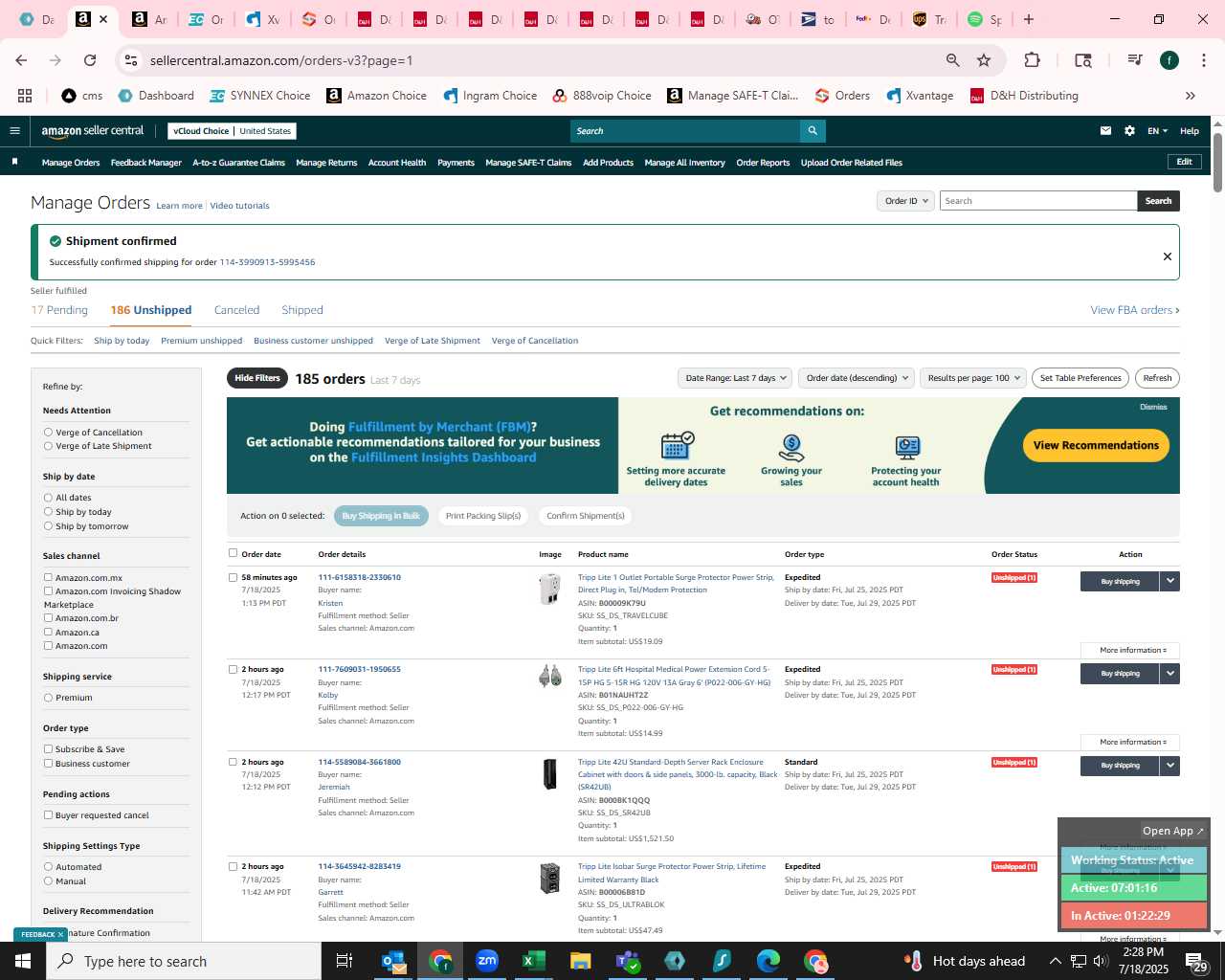The width and height of the screenshot is (1225, 980).
Task: Expand Buy shipping arrow for order 111-7609031-1950655
Action: point(1169,674)
